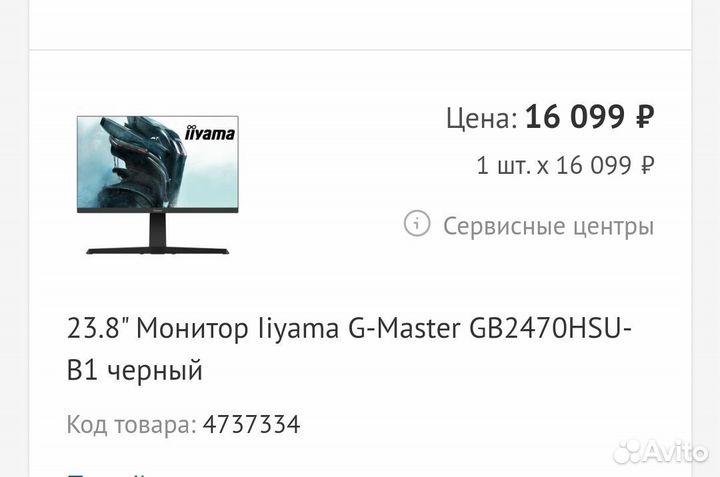The width and height of the screenshot is (720, 477).
Task: Open the iiyama monitor product thumbnail
Action: coord(158,185)
